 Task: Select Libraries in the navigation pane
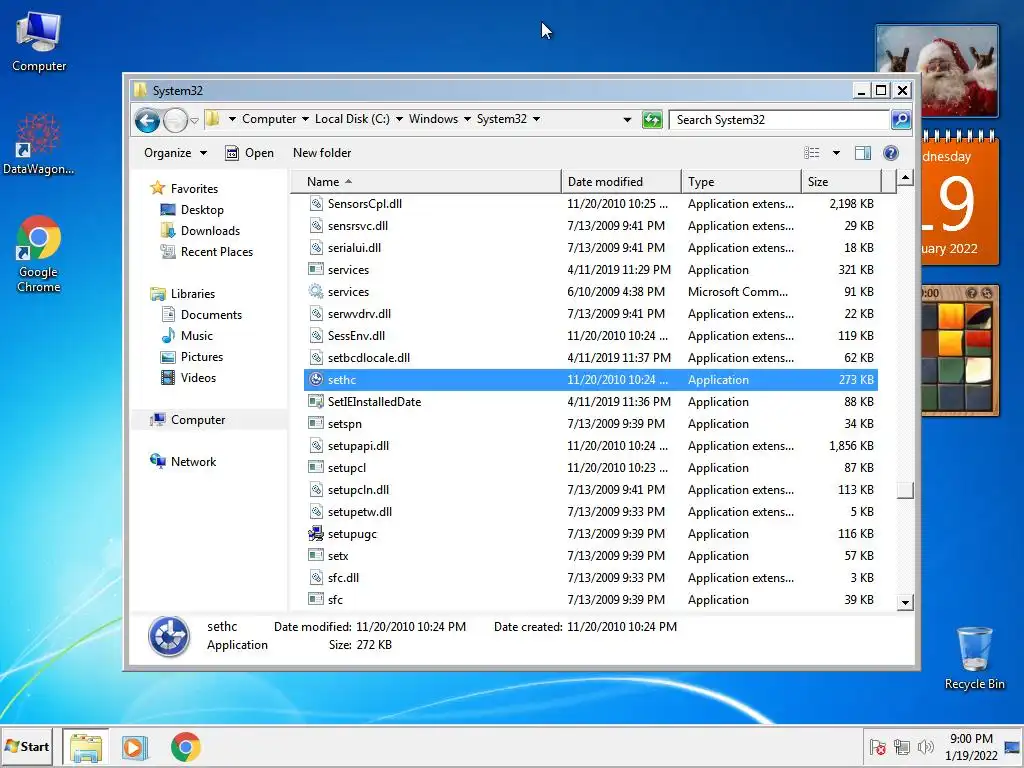coord(193,294)
